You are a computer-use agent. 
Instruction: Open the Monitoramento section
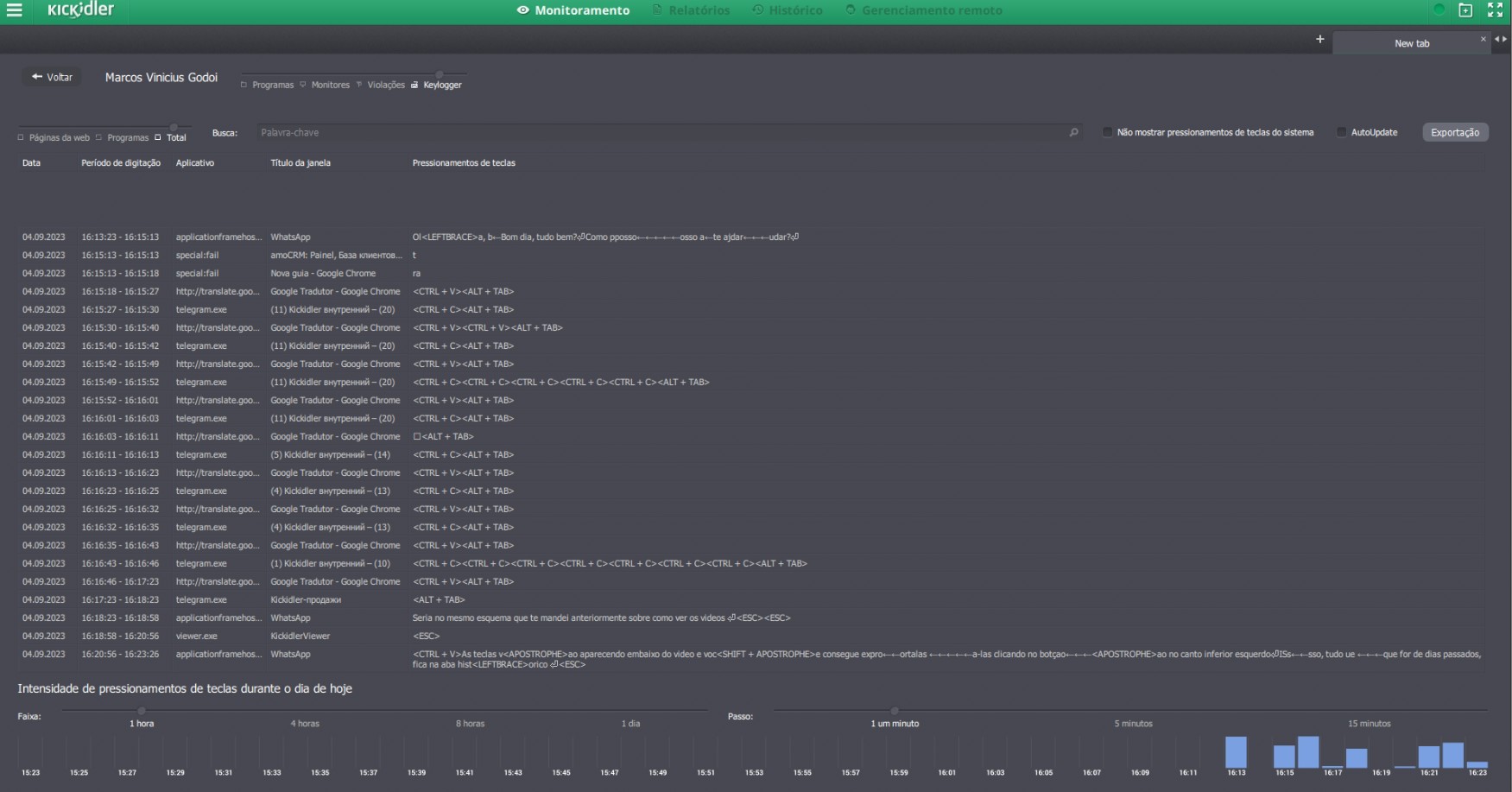point(573,10)
